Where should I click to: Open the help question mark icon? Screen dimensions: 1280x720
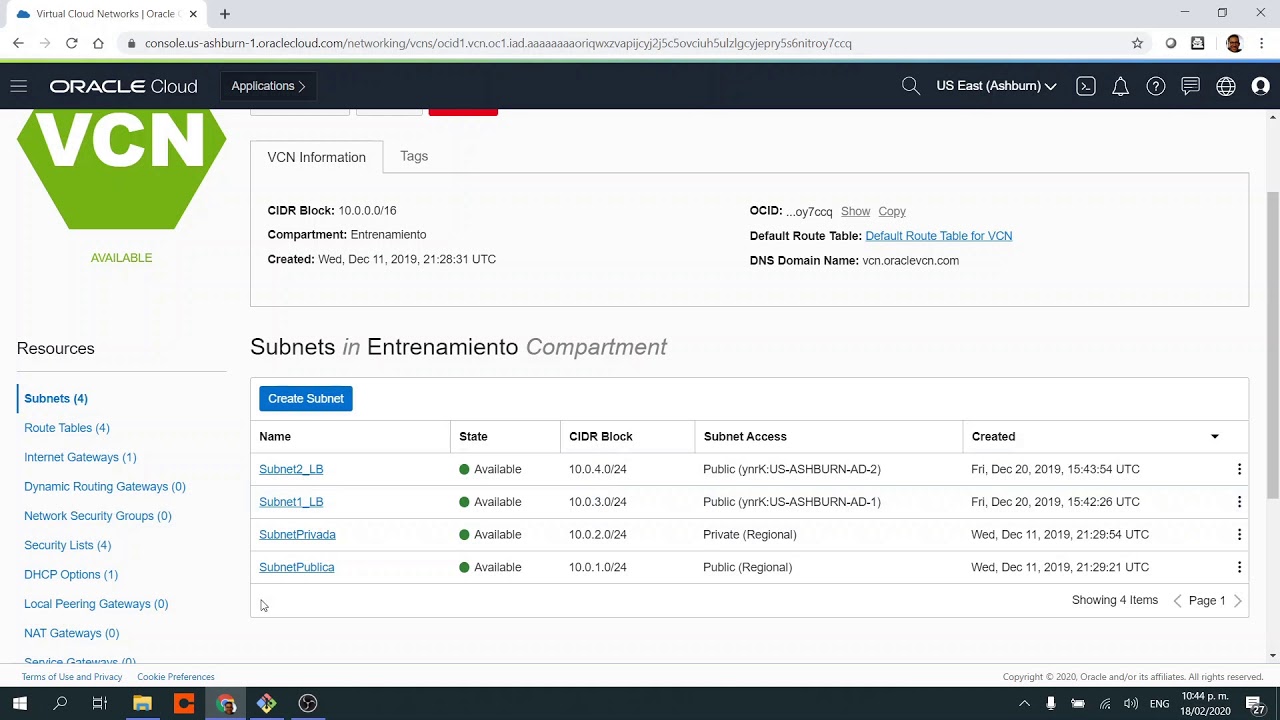coord(1155,86)
